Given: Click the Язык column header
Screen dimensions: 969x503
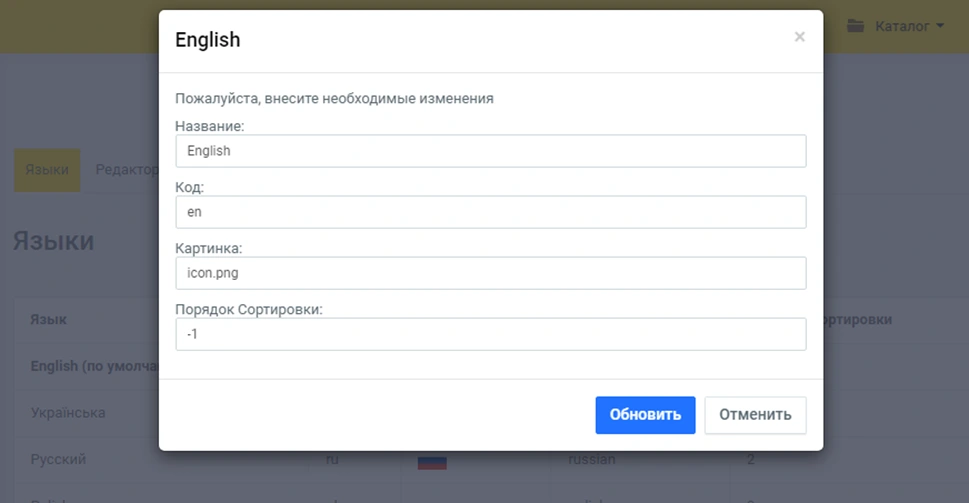Looking at the screenshot, I should click(49, 319).
